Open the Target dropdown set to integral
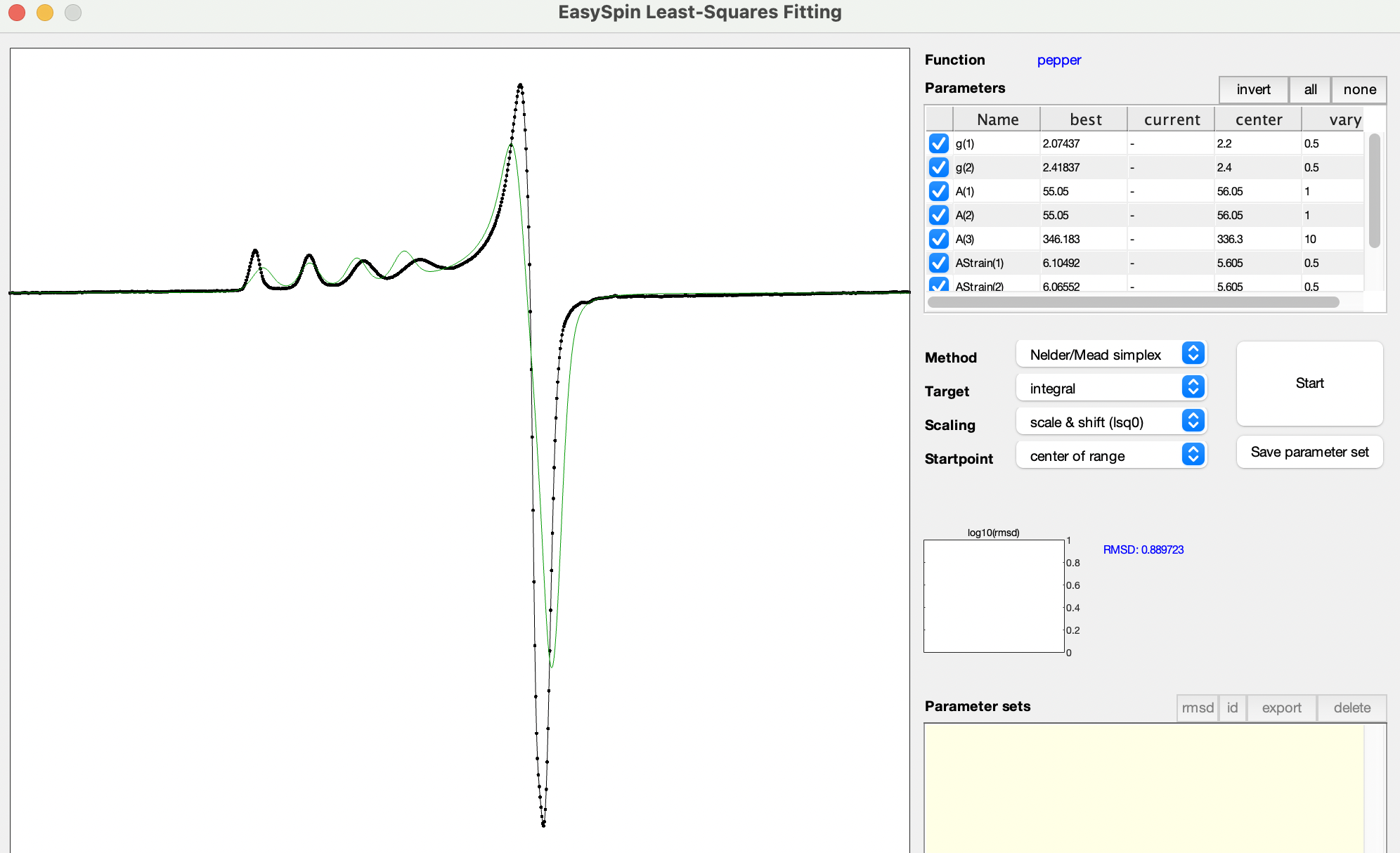1400x853 pixels. [1111, 388]
